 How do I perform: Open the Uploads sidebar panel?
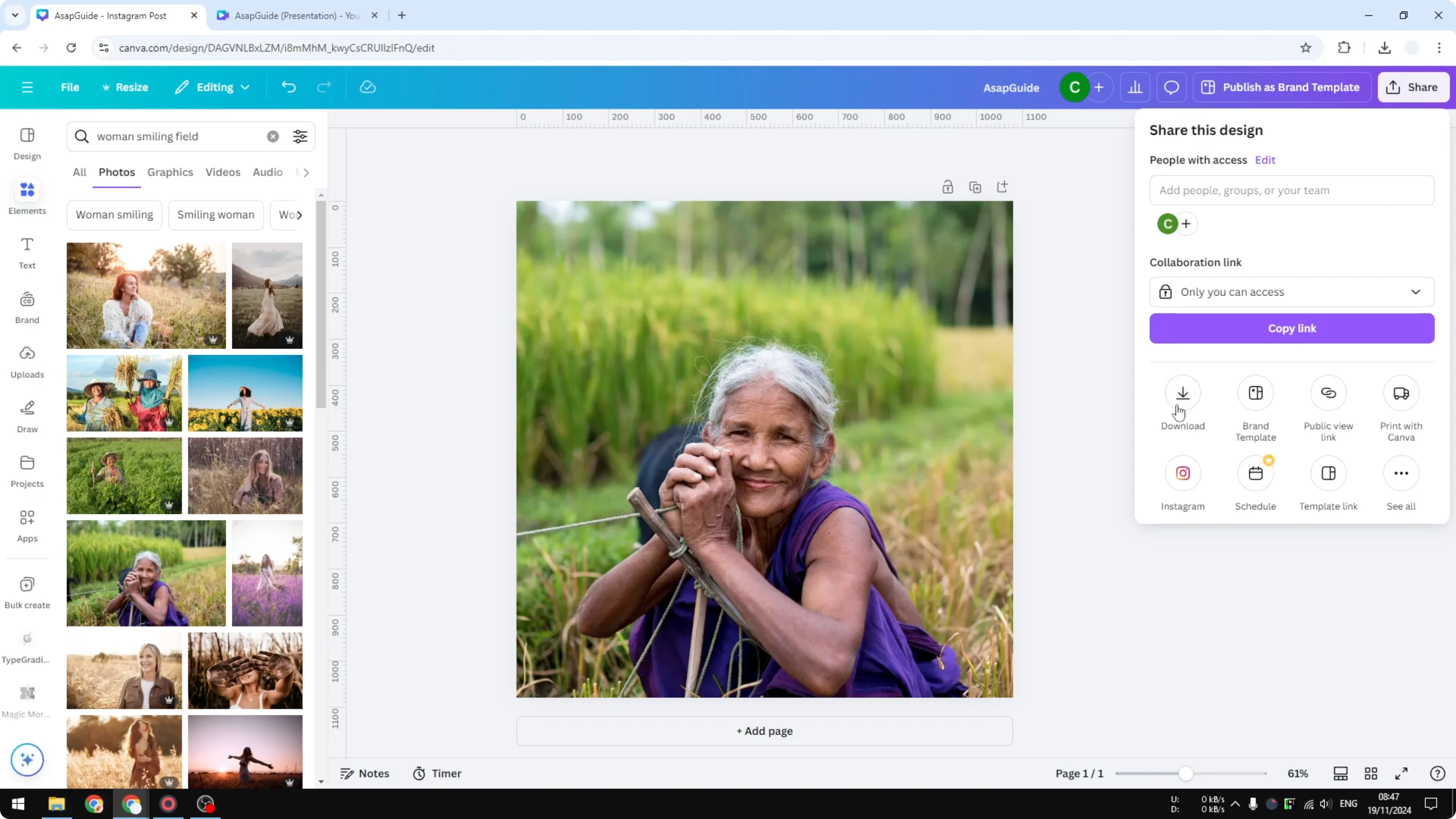pyautogui.click(x=27, y=362)
